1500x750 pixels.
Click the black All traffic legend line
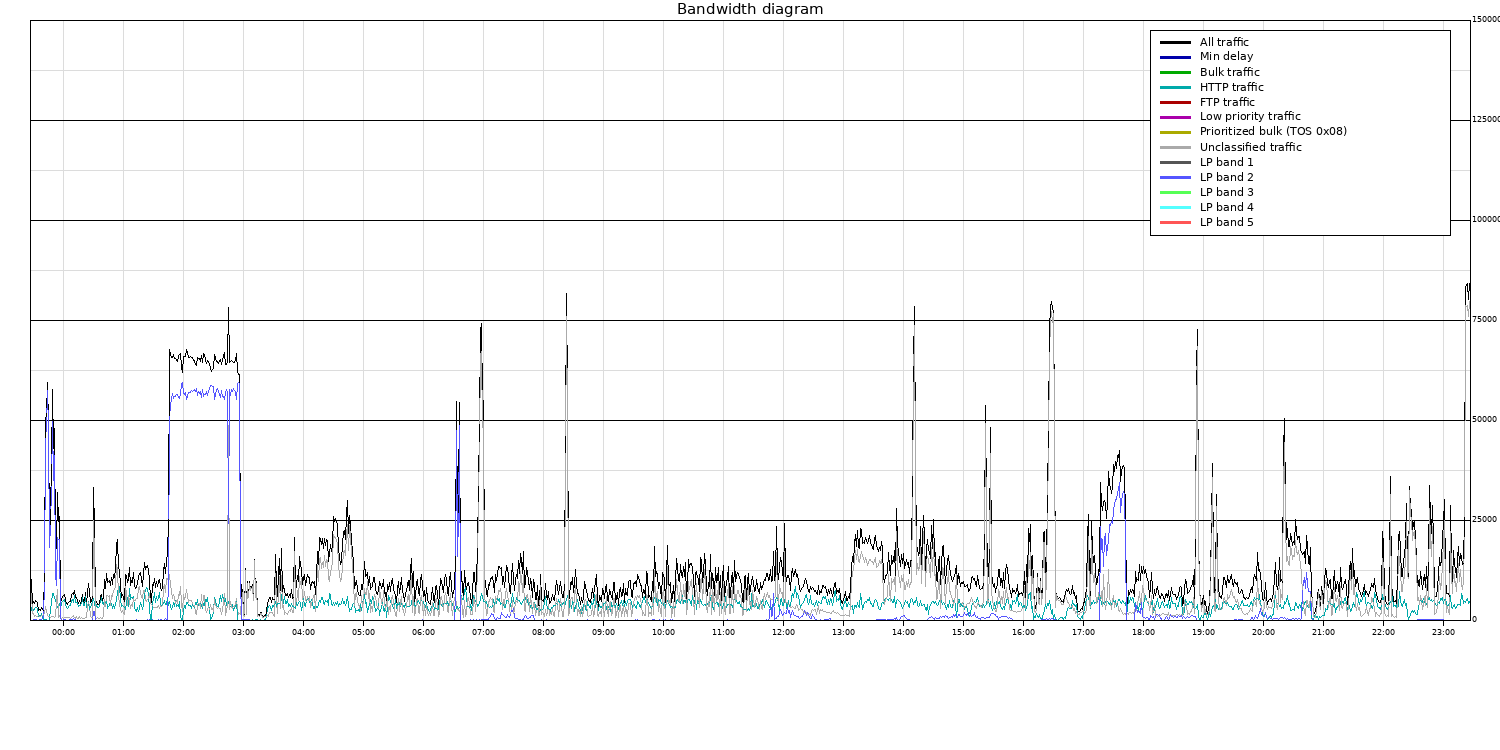point(1175,42)
